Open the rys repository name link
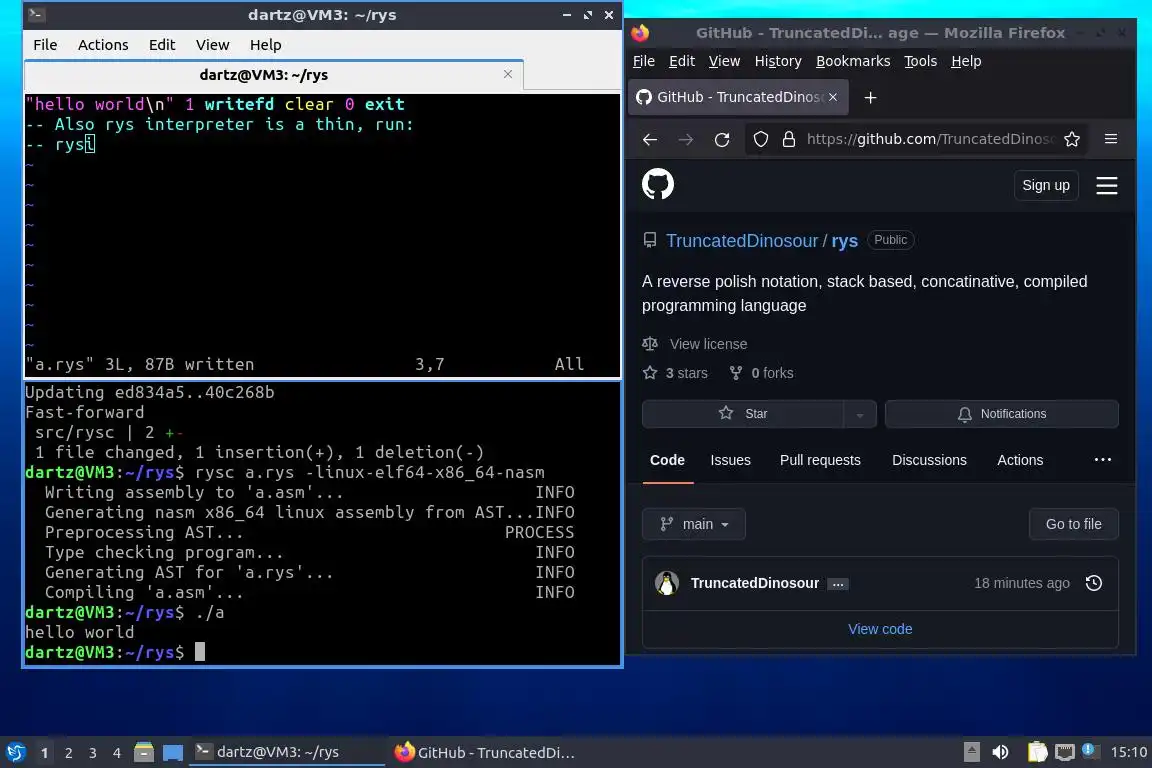The image size is (1152, 768). click(x=845, y=241)
